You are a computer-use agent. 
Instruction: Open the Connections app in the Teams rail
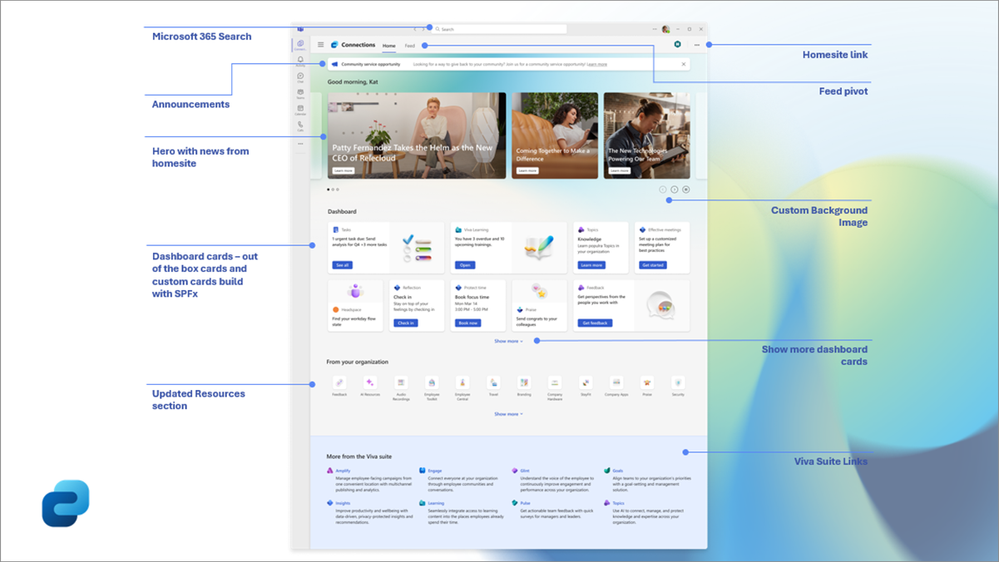pos(300,45)
